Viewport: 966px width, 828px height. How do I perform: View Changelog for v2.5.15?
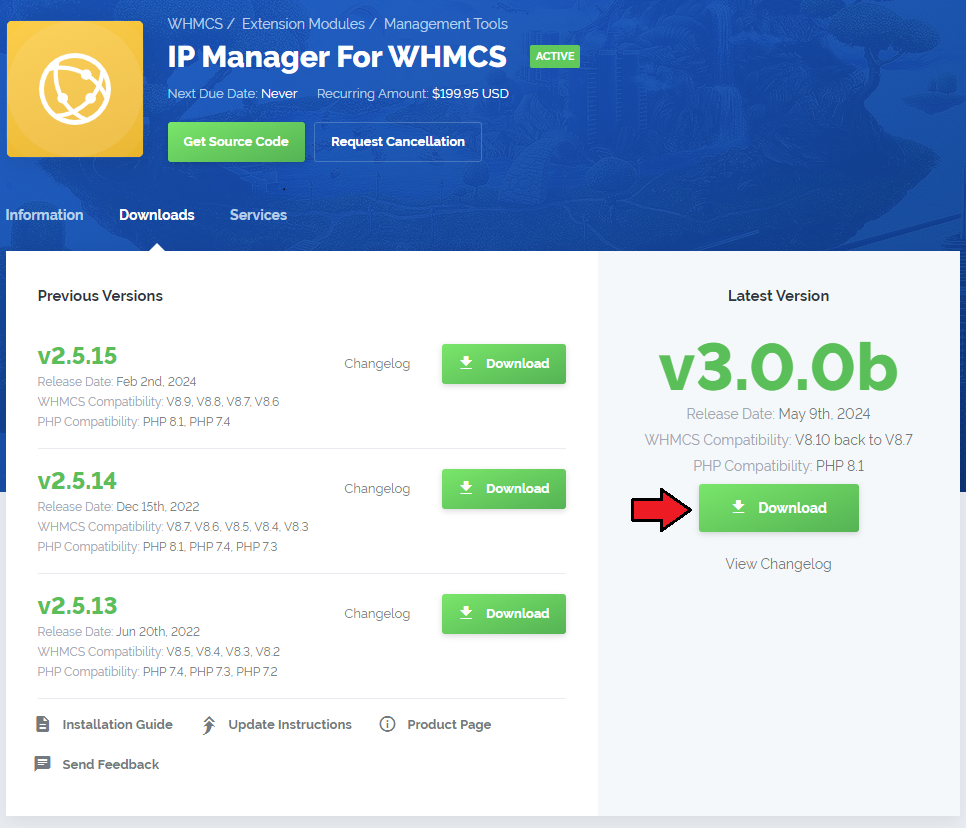click(x=377, y=364)
